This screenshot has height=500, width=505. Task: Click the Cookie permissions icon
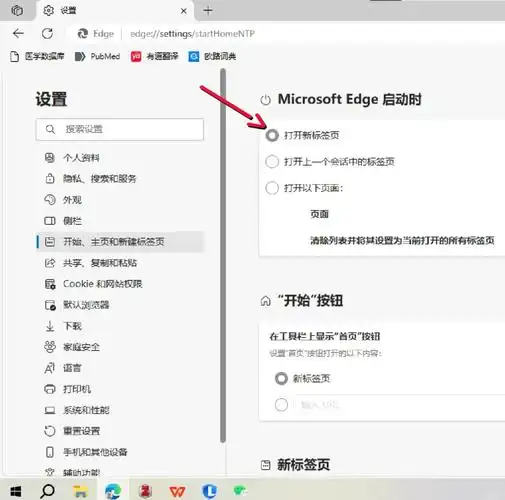click(x=50, y=284)
